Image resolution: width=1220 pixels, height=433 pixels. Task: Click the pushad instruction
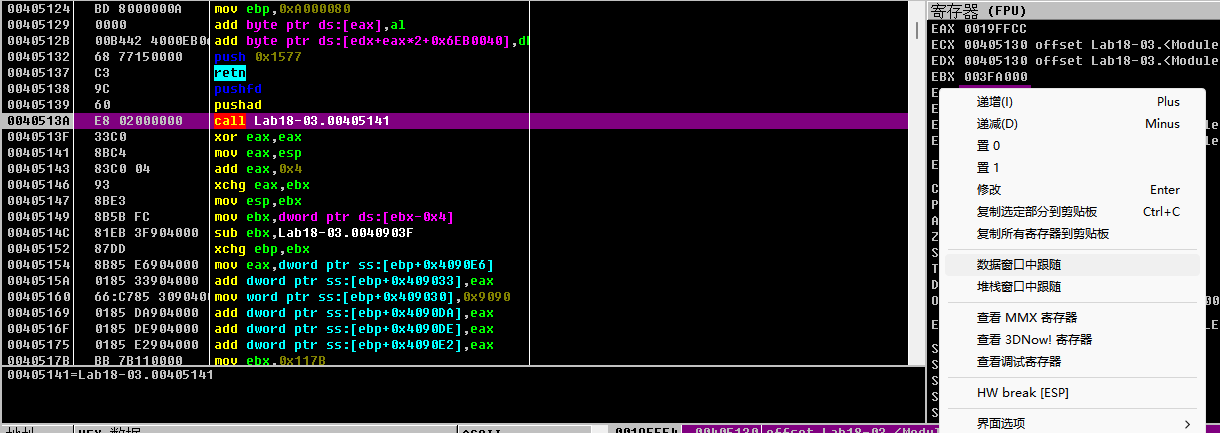[238, 105]
